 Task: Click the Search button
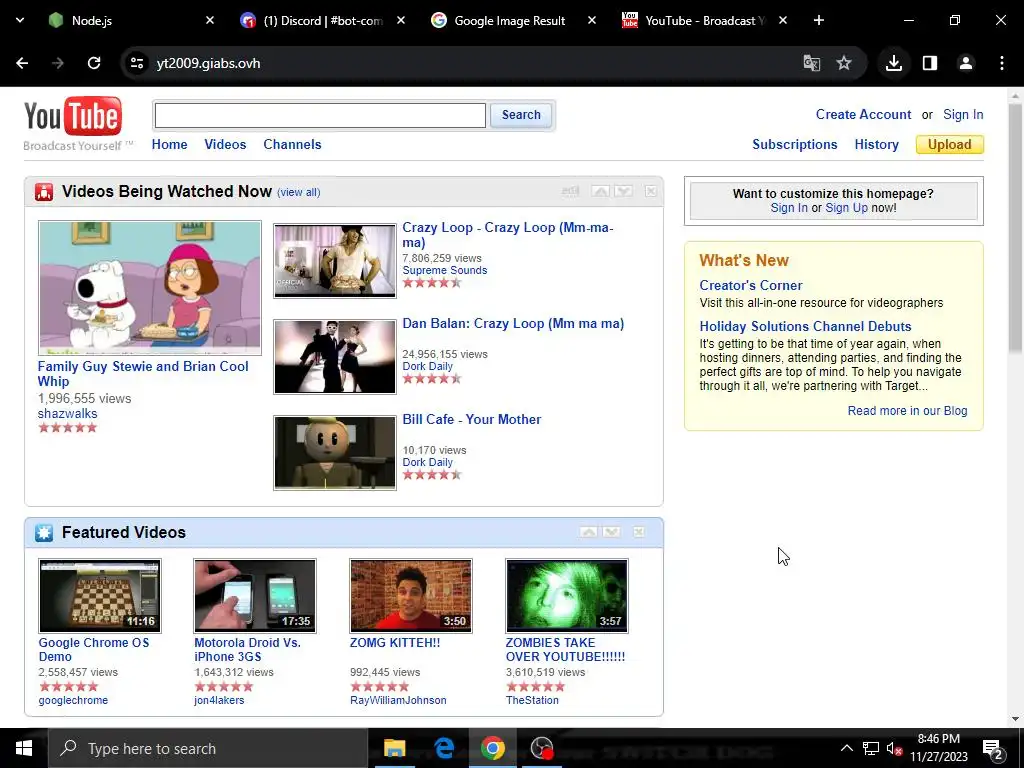pyautogui.click(x=521, y=115)
